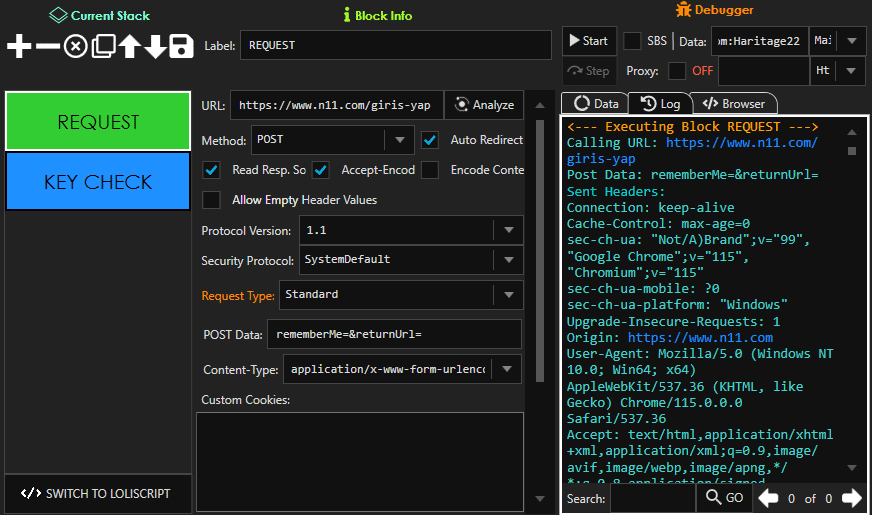The height and width of the screenshot is (515, 872).
Task: Open the Content-Type dropdown
Action: (x=509, y=369)
